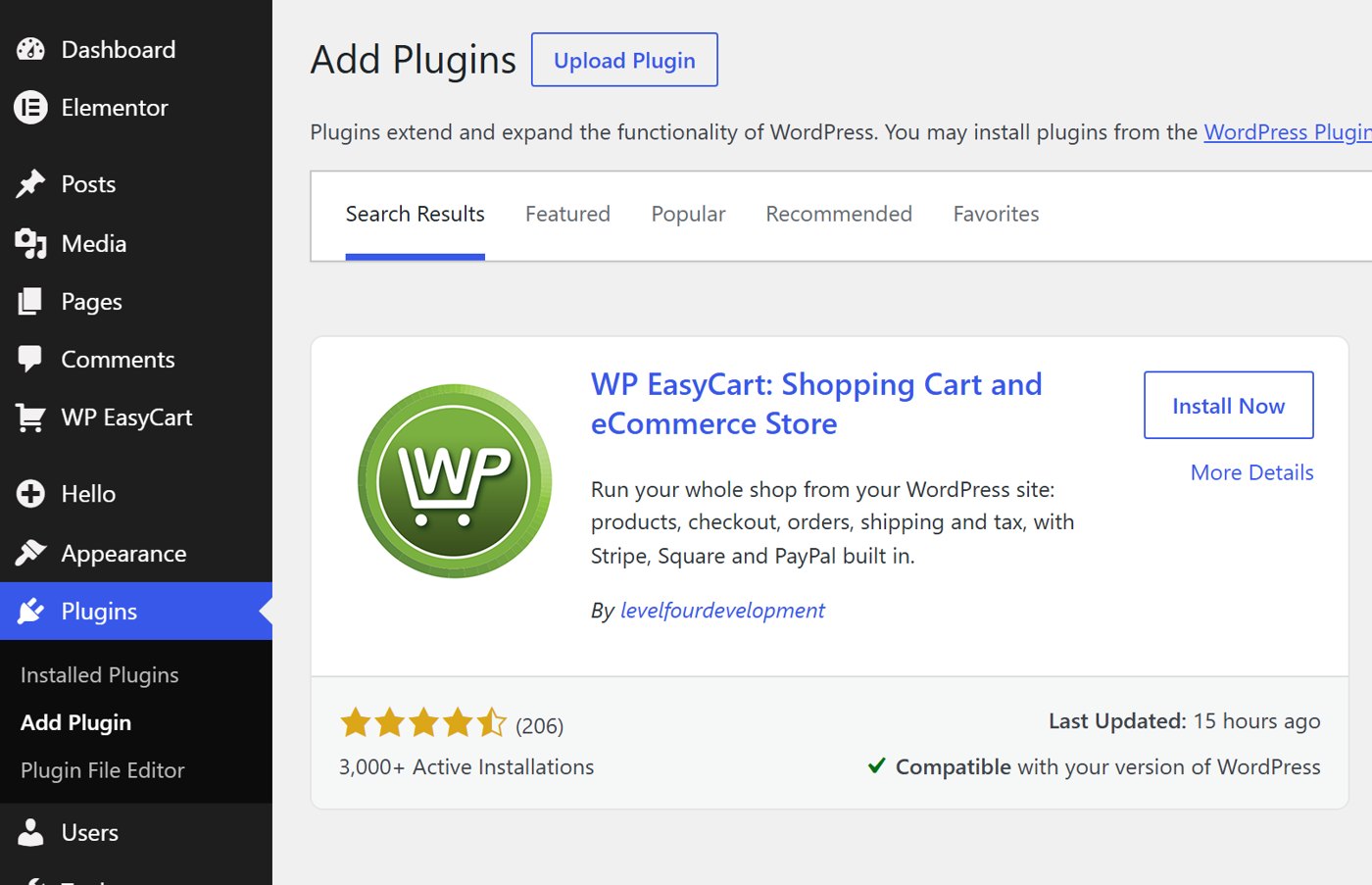This screenshot has height=885, width=1372.
Task: Open the Comments menu item
Action: [118, 360]
